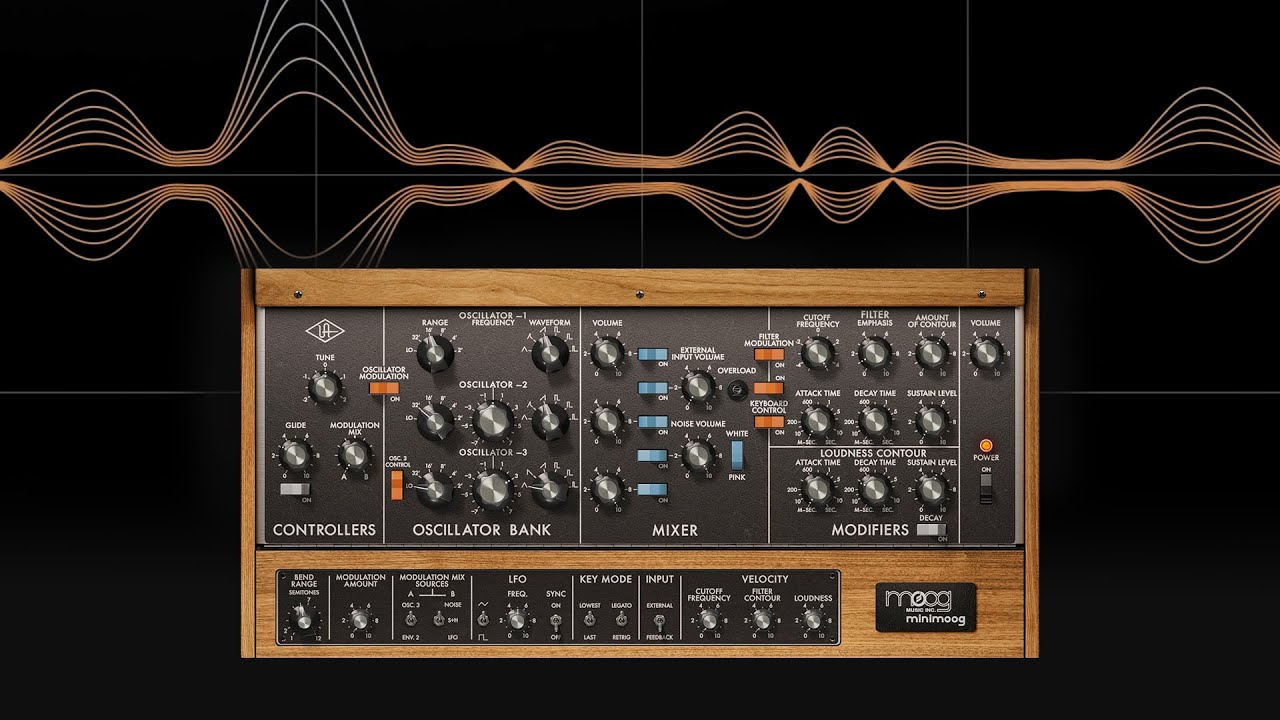
Task: Flip the Modulation Mix source A switch
Action: [x=411, y=620]
